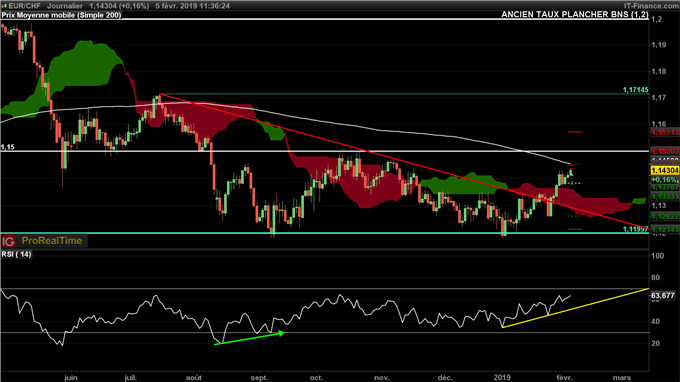This screenshot has width=680, height=382.
Task: Click the yellow RSI trendline
Action: pos(575,307)
